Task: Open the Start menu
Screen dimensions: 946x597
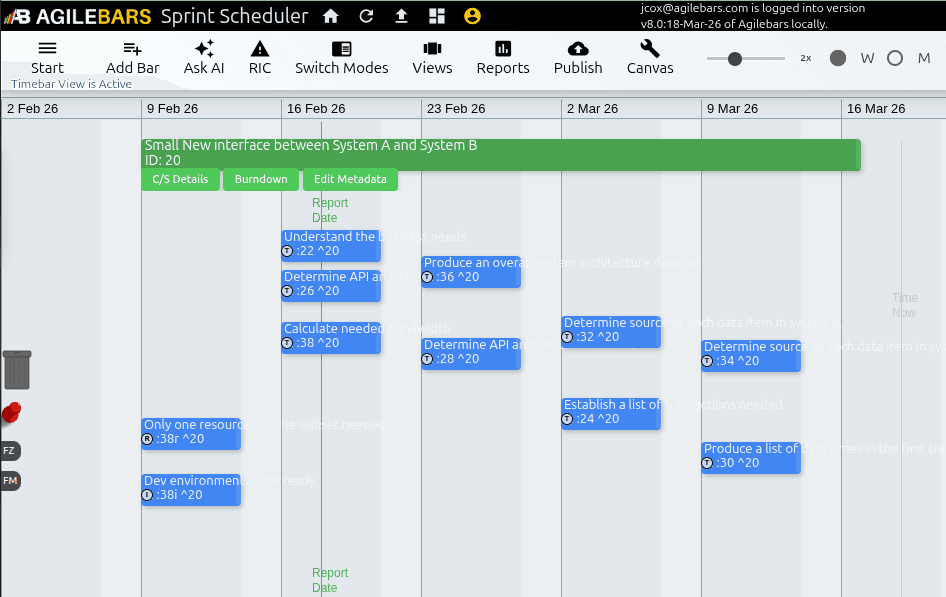Action: coord(47,57)
